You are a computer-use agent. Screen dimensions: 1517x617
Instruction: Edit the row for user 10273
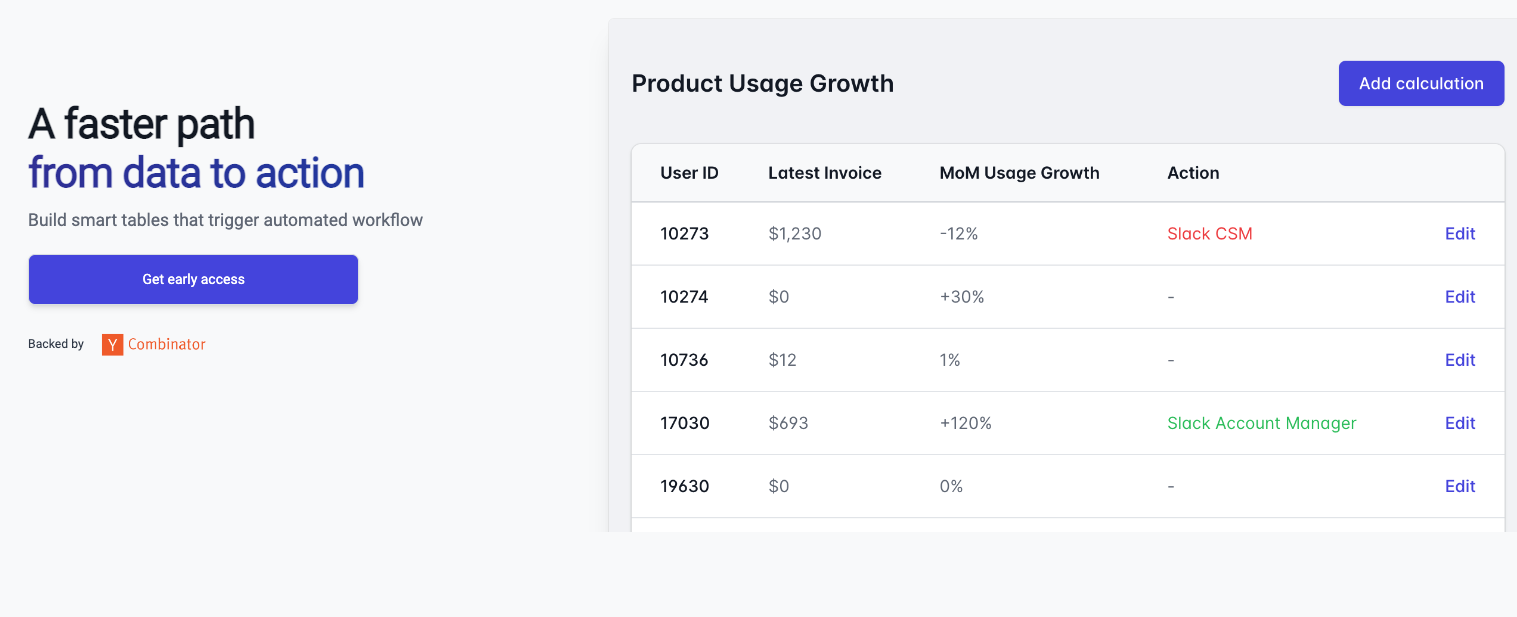tap(1460, 234)
